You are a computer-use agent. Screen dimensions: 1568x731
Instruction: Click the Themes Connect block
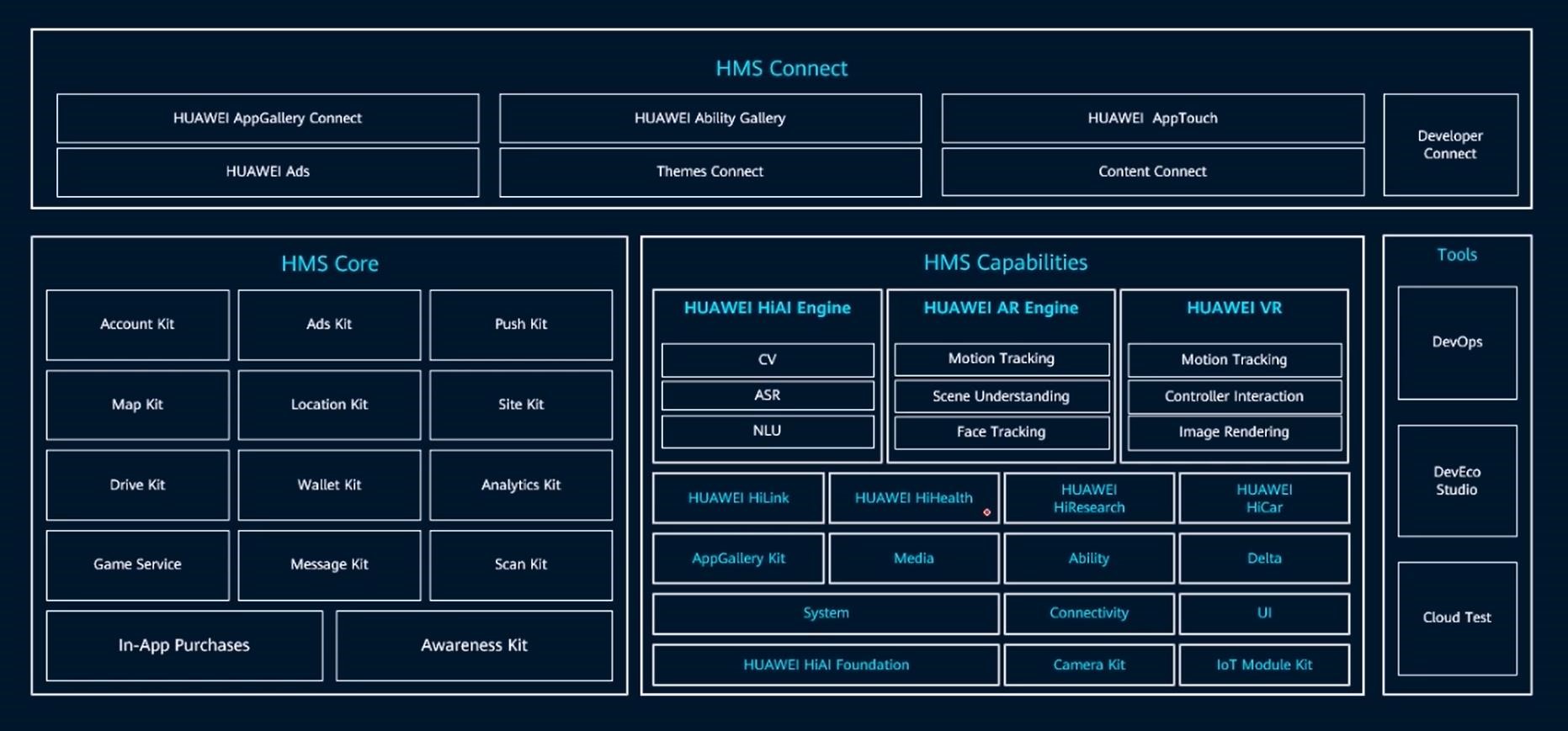(710, 172)
